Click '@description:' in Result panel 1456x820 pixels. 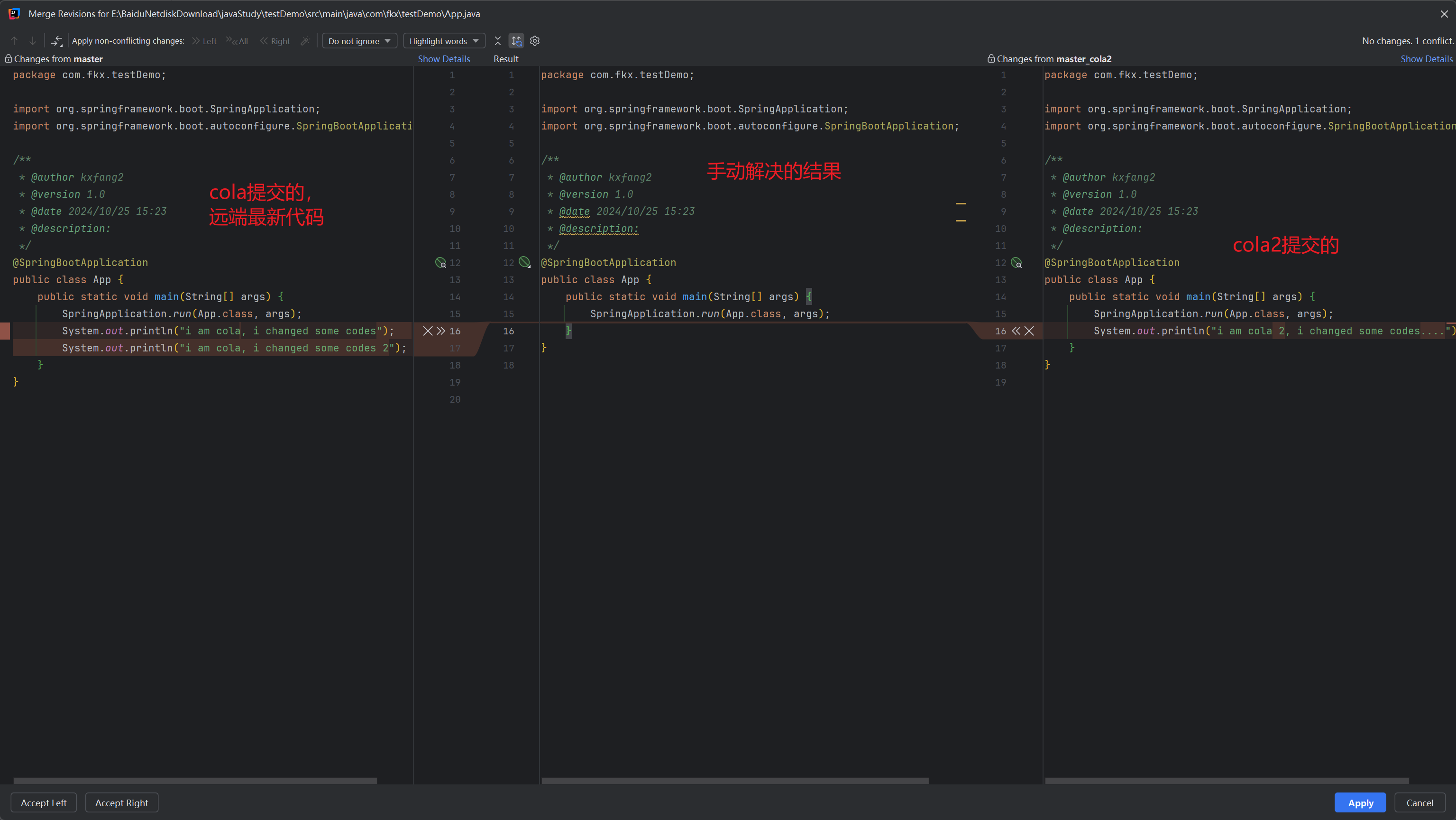coord(598,229)
